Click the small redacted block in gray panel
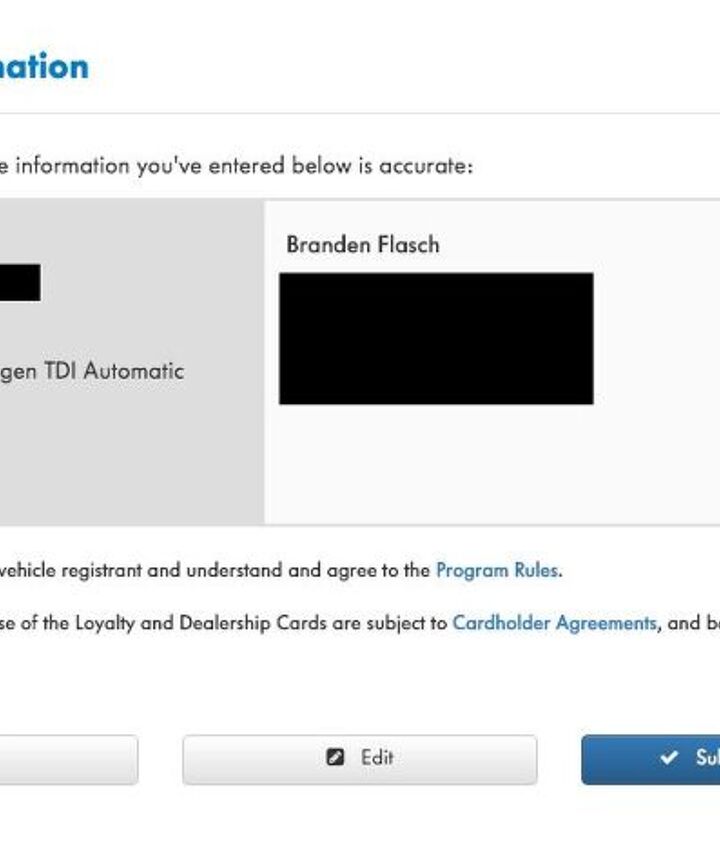The height and width of the screenshot is (845, 720). pos(20,282)
